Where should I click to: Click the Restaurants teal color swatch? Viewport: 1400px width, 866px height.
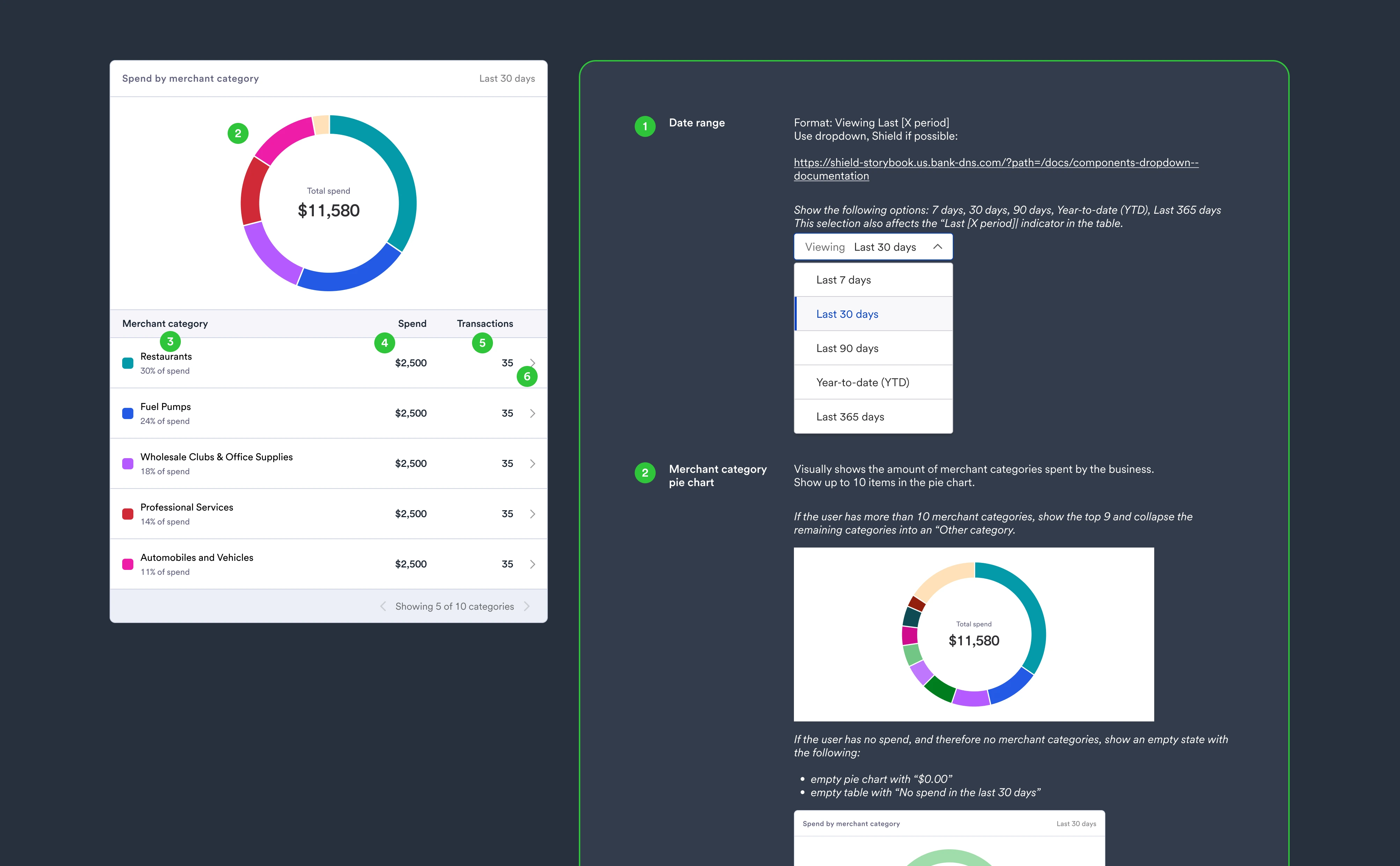pos(128,363)
